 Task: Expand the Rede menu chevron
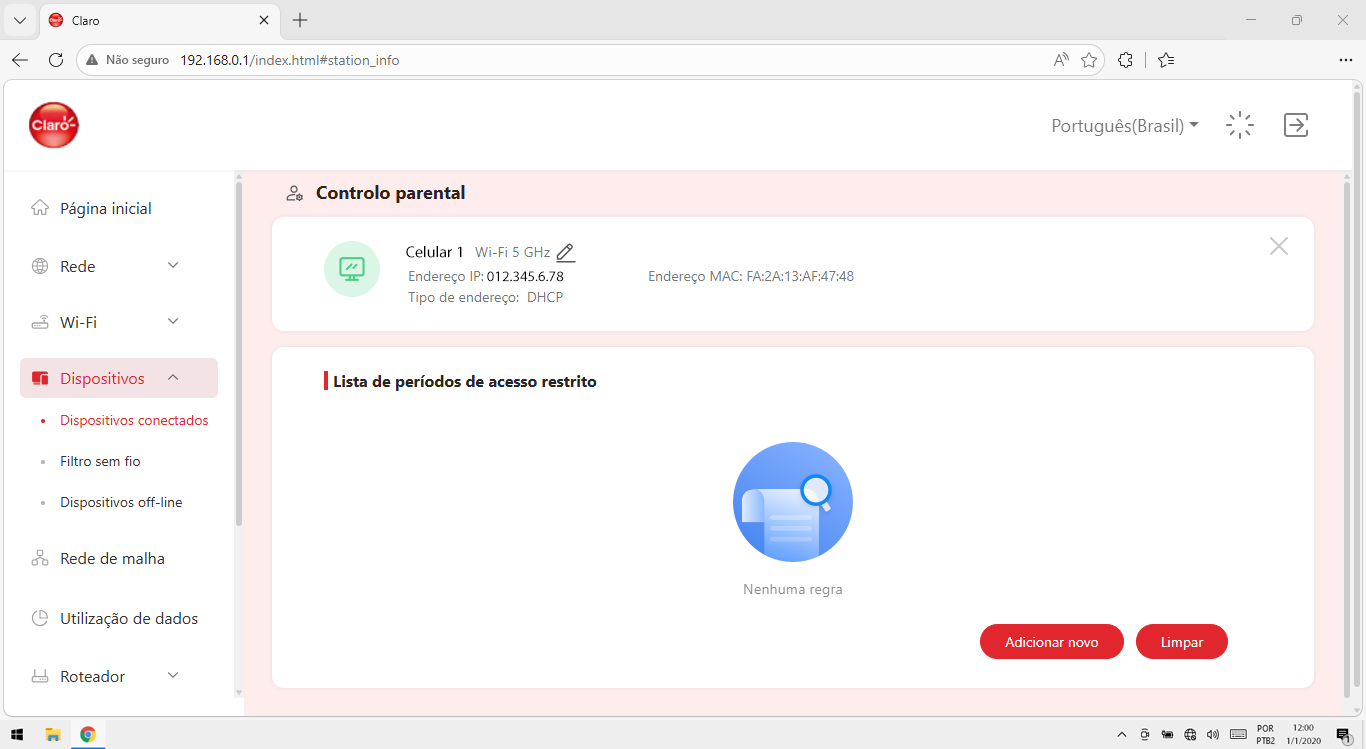pos(173,265)
